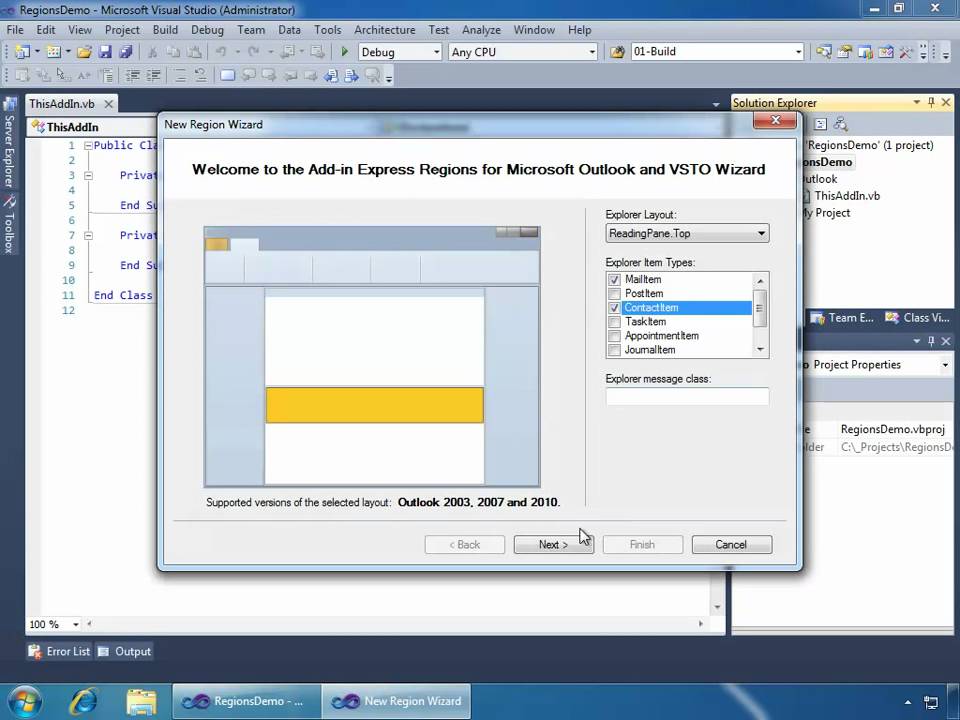960x720 pixels.
Task: Click the Undo arrow icon
Action: tap(221, 52)
